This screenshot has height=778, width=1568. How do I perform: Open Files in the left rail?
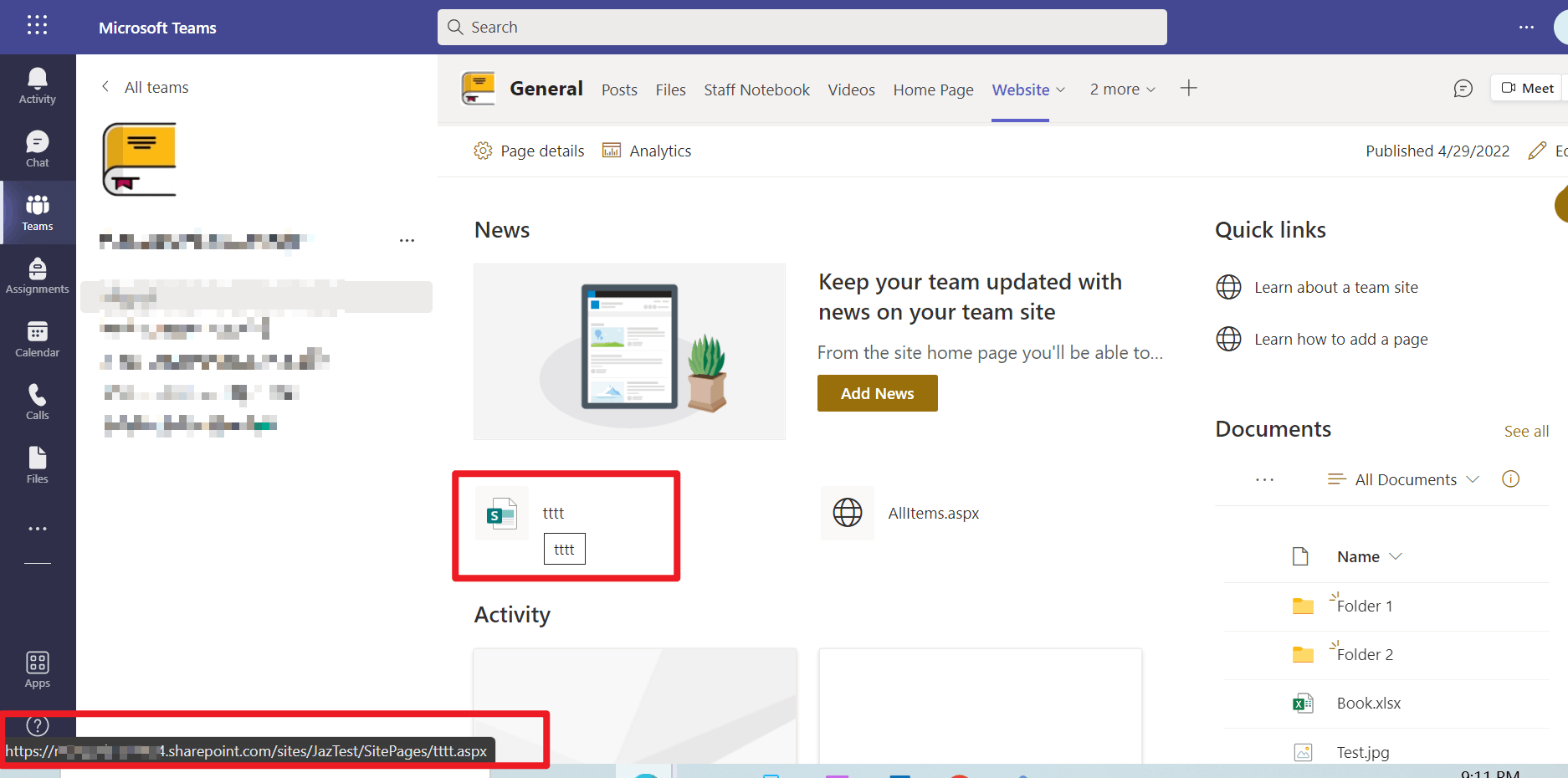click(x=38, y=466)
